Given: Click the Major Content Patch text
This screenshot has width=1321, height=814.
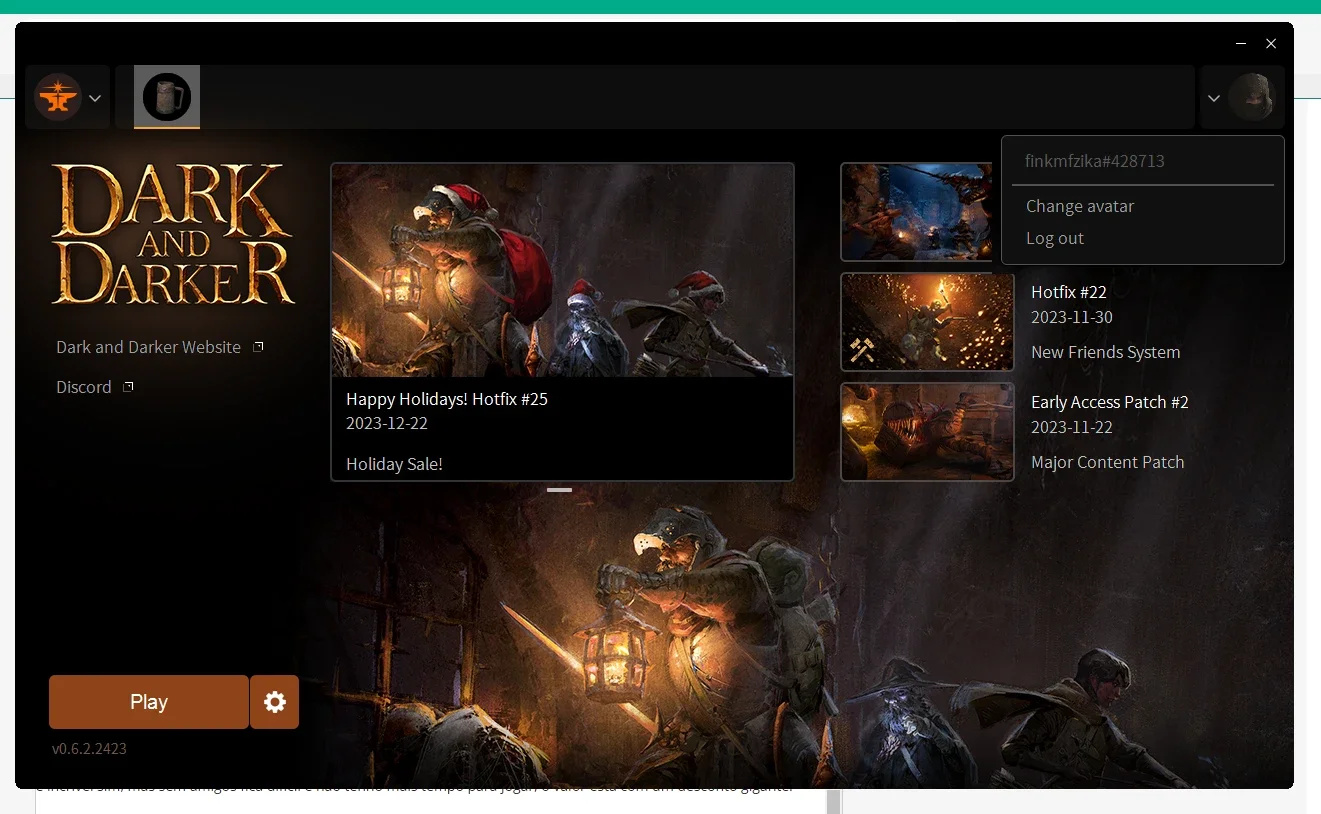Looking at the screenshot, I should (1108, 462).
